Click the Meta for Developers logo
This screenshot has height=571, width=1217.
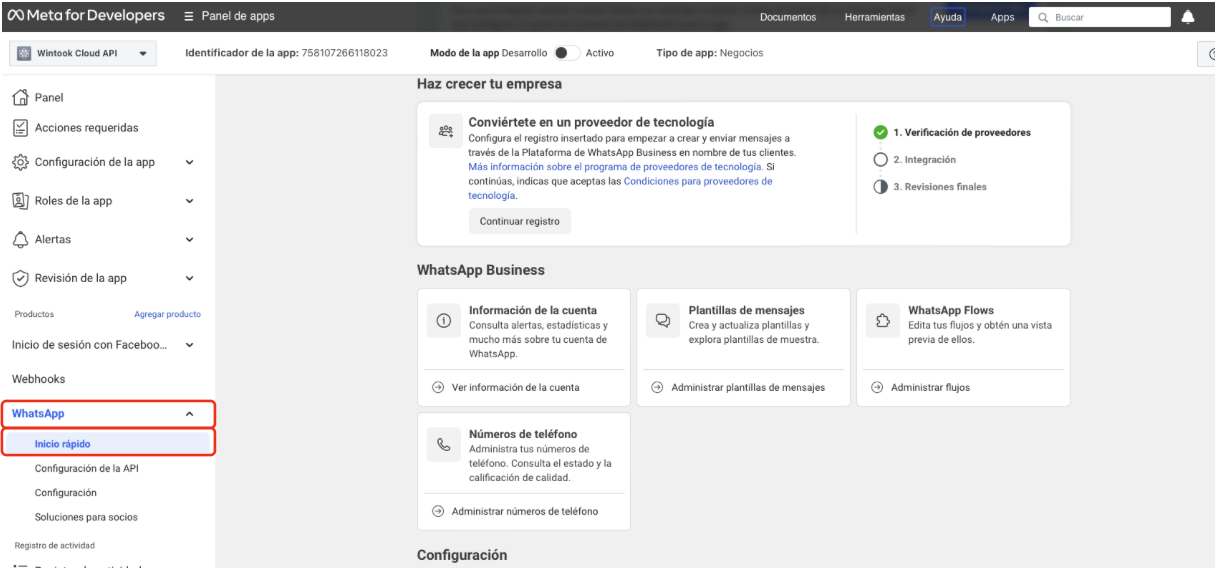(x=86, y=17)
